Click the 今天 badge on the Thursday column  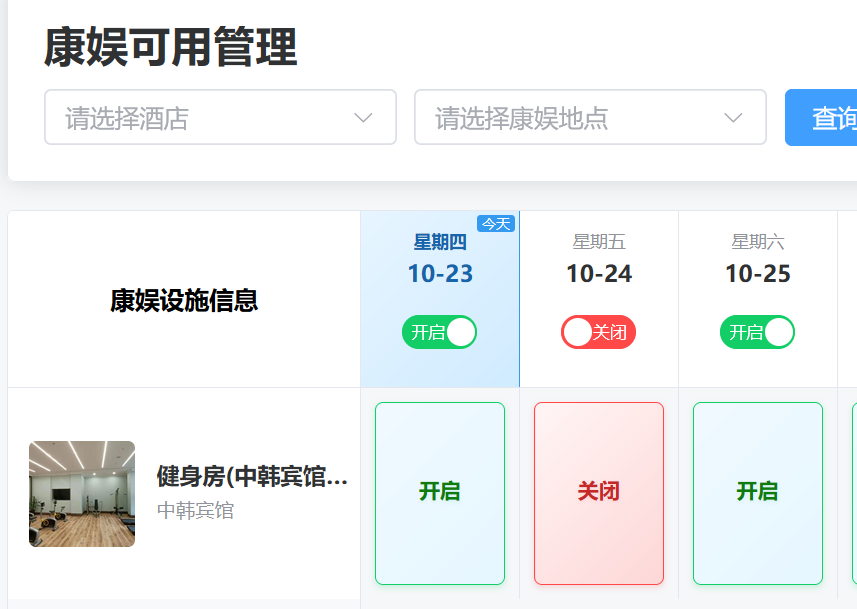pyautogui.click(x=496, y=223)
